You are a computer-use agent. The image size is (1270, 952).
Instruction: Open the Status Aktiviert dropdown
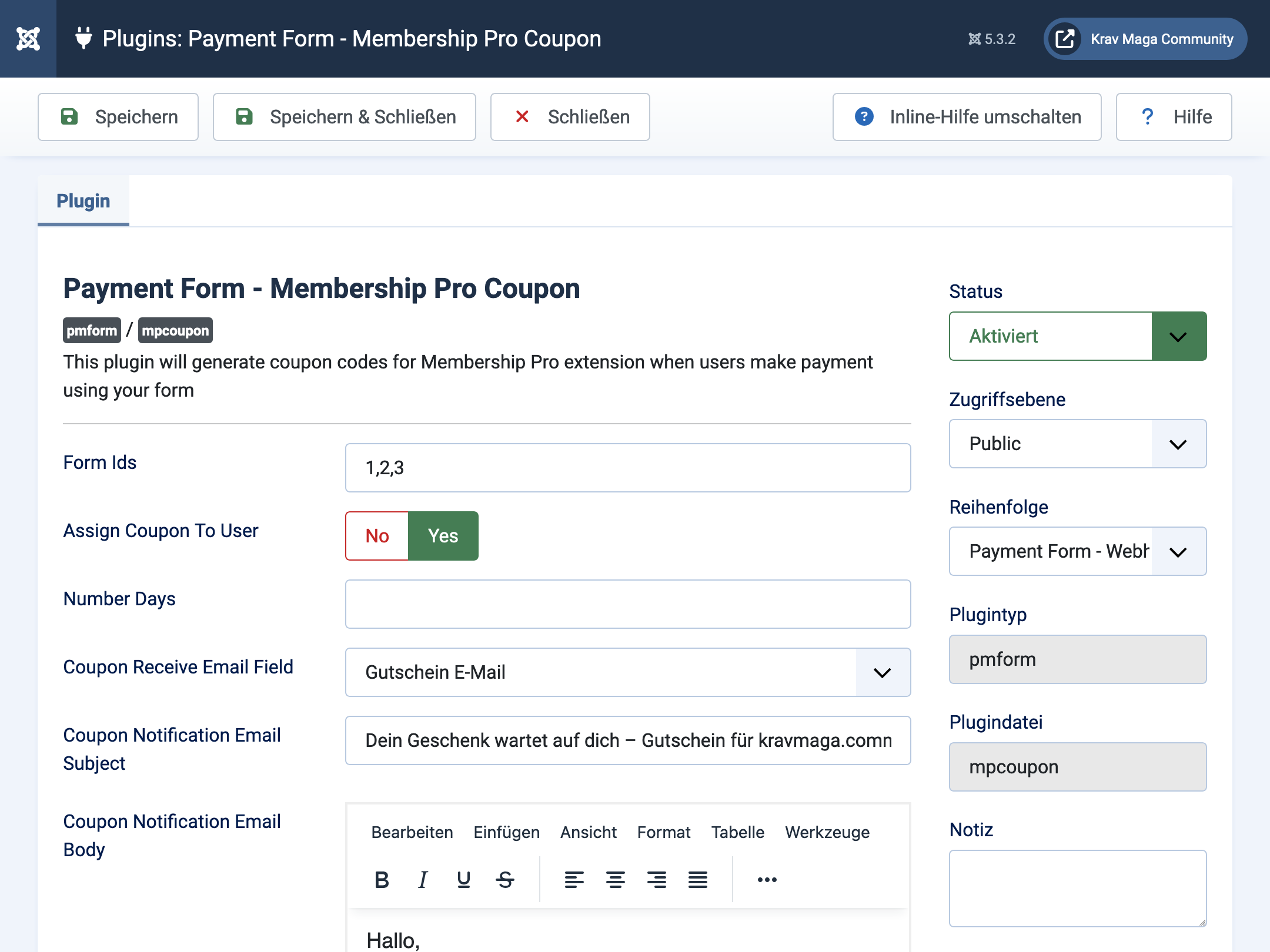(1078, 336)
